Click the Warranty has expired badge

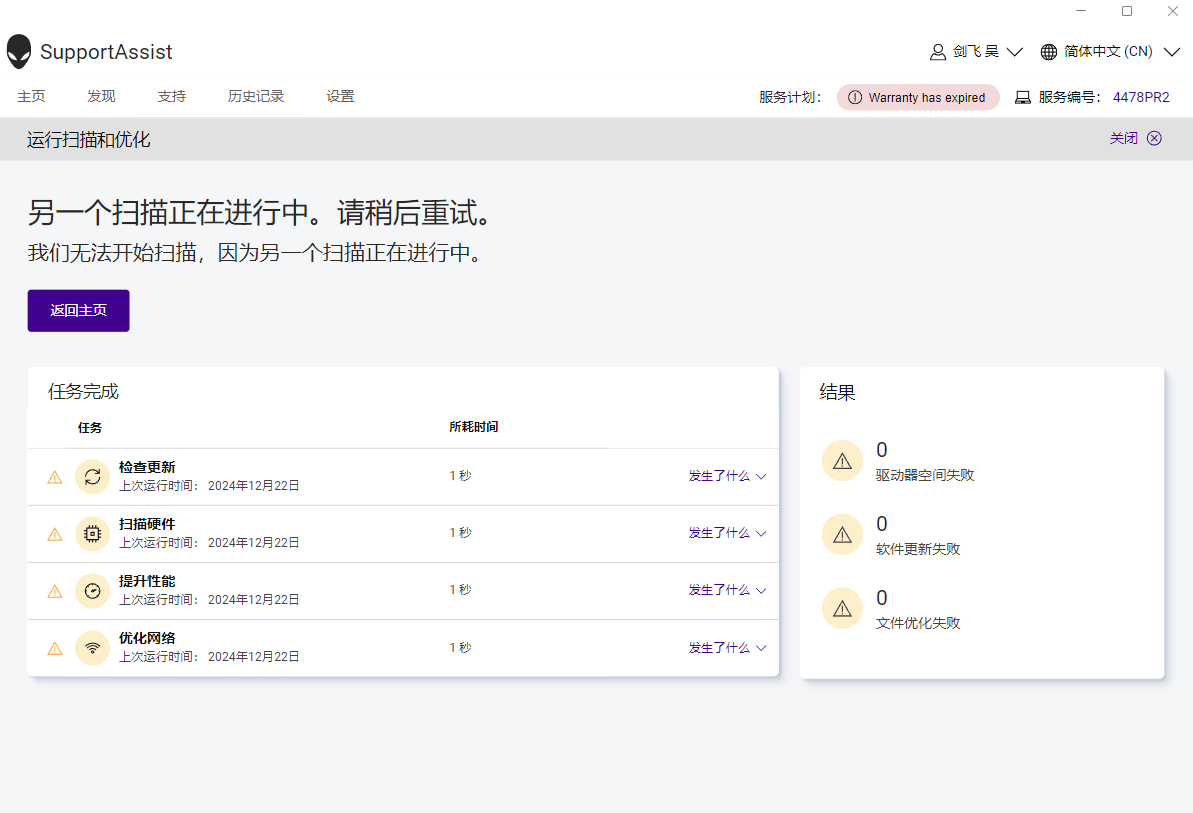918,98
